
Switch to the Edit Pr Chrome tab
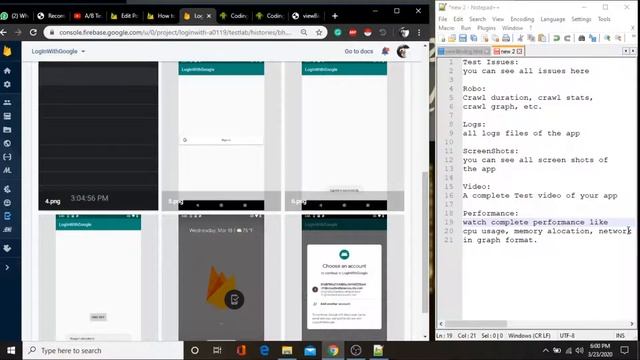124,16
